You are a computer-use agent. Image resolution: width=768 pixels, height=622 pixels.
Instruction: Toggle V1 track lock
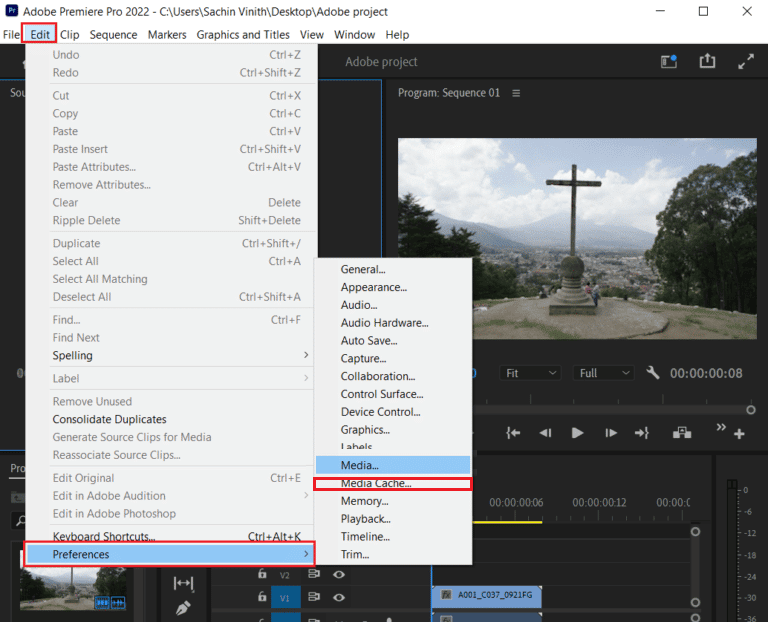tap(262, 597)
